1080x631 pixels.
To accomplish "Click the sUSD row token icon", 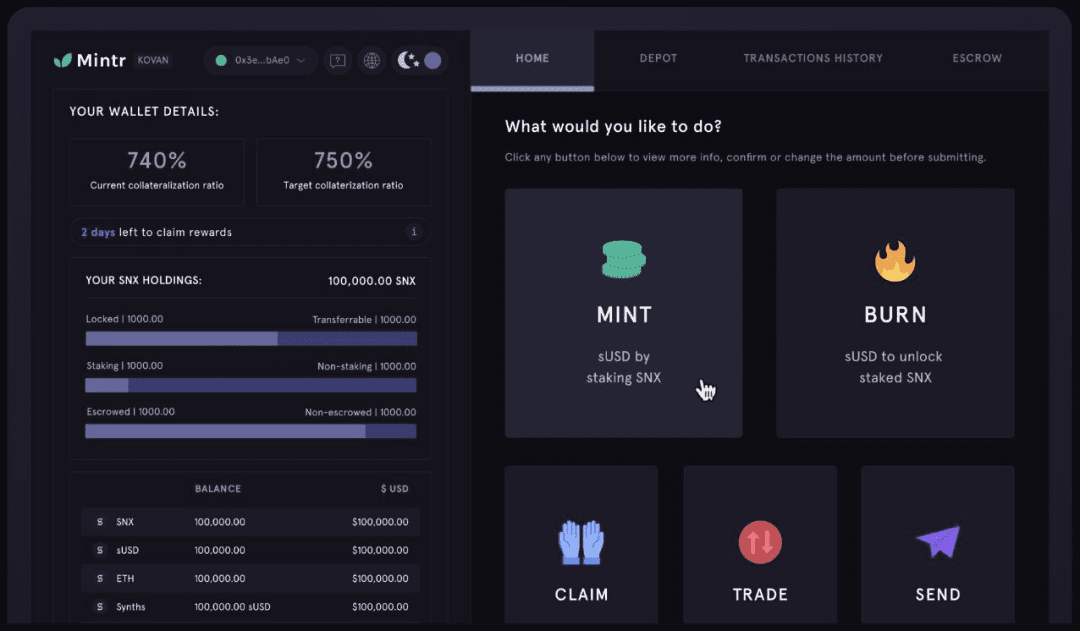I will tap(100, 550).
